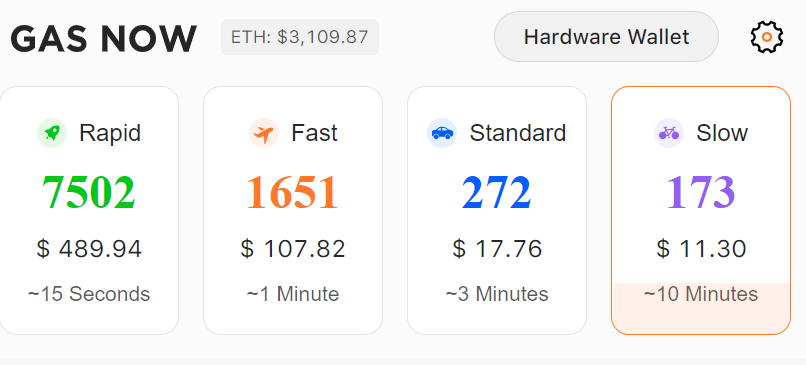Select the Rapid gas price card
The width and height of the screenshot is (806, 365).
89,211
